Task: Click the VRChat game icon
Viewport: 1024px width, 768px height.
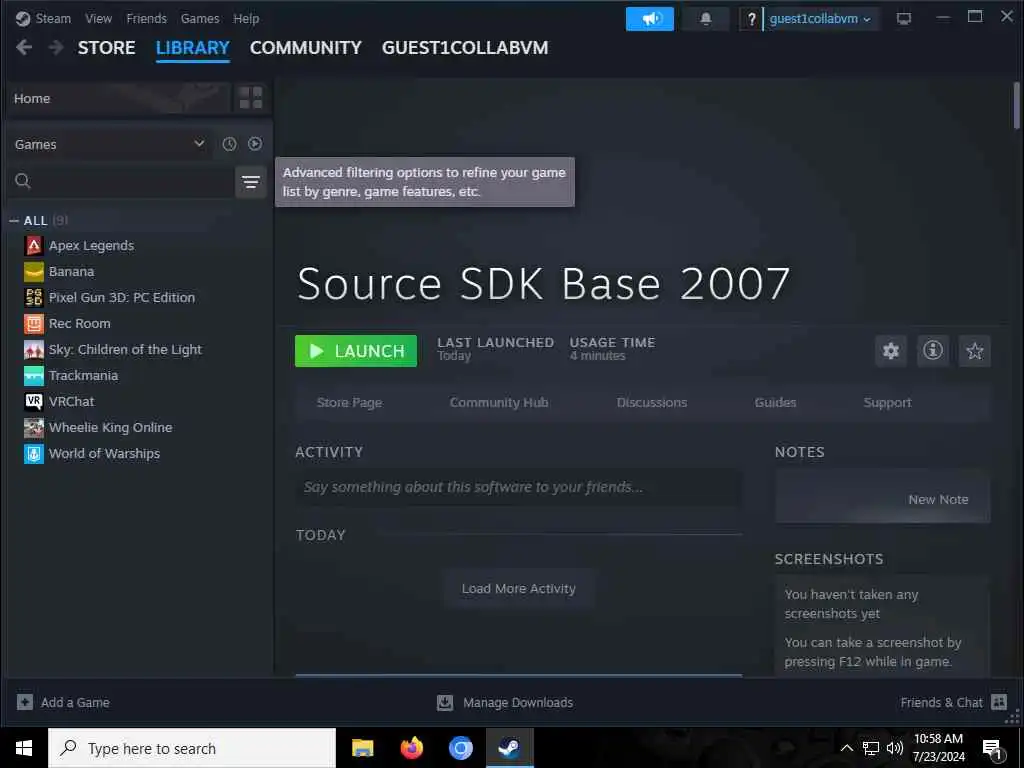Action: (x=34, y=401)
